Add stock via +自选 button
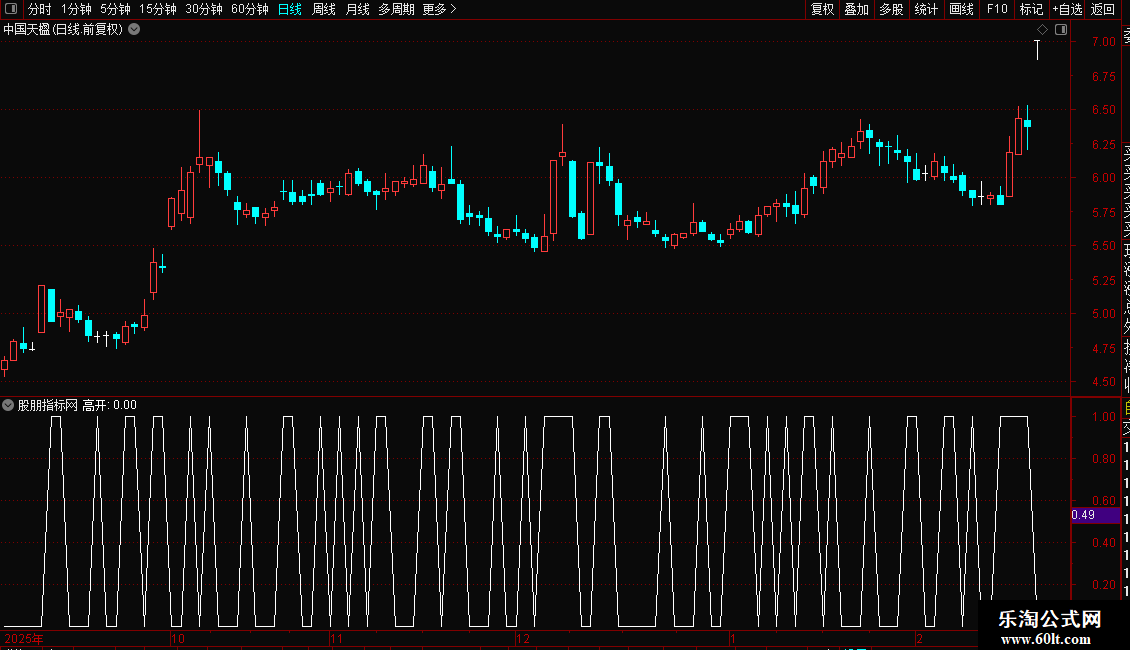This screenshot has height=650, width=1130. pos(1067,9)
